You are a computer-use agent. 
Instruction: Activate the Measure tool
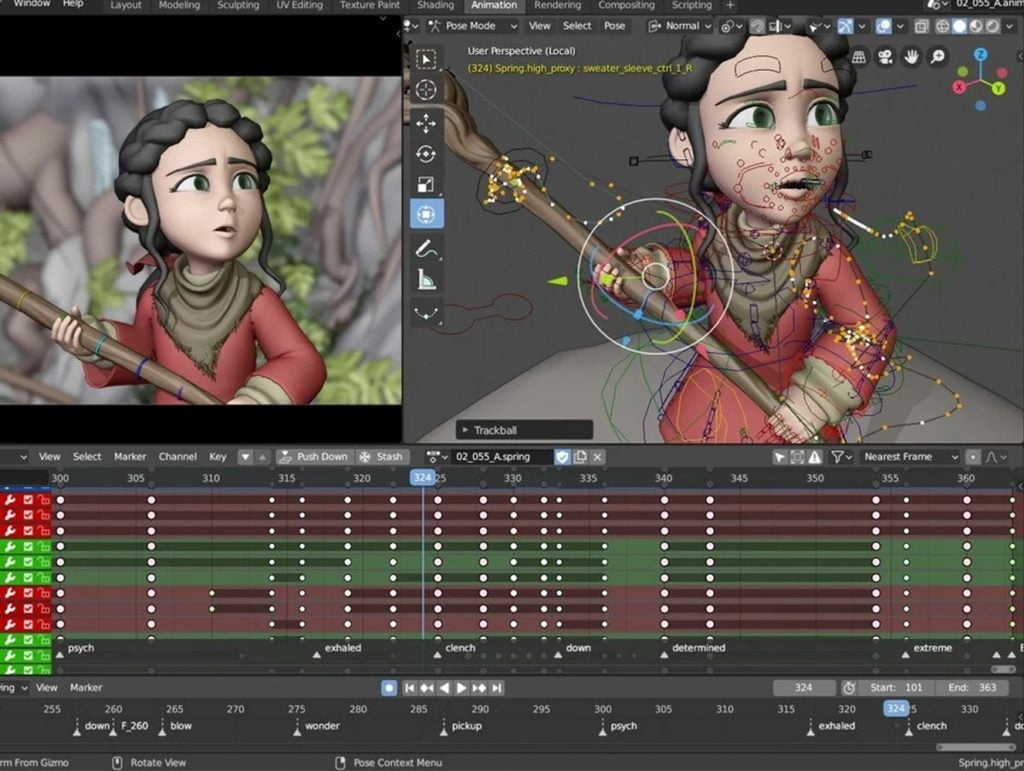427,281
